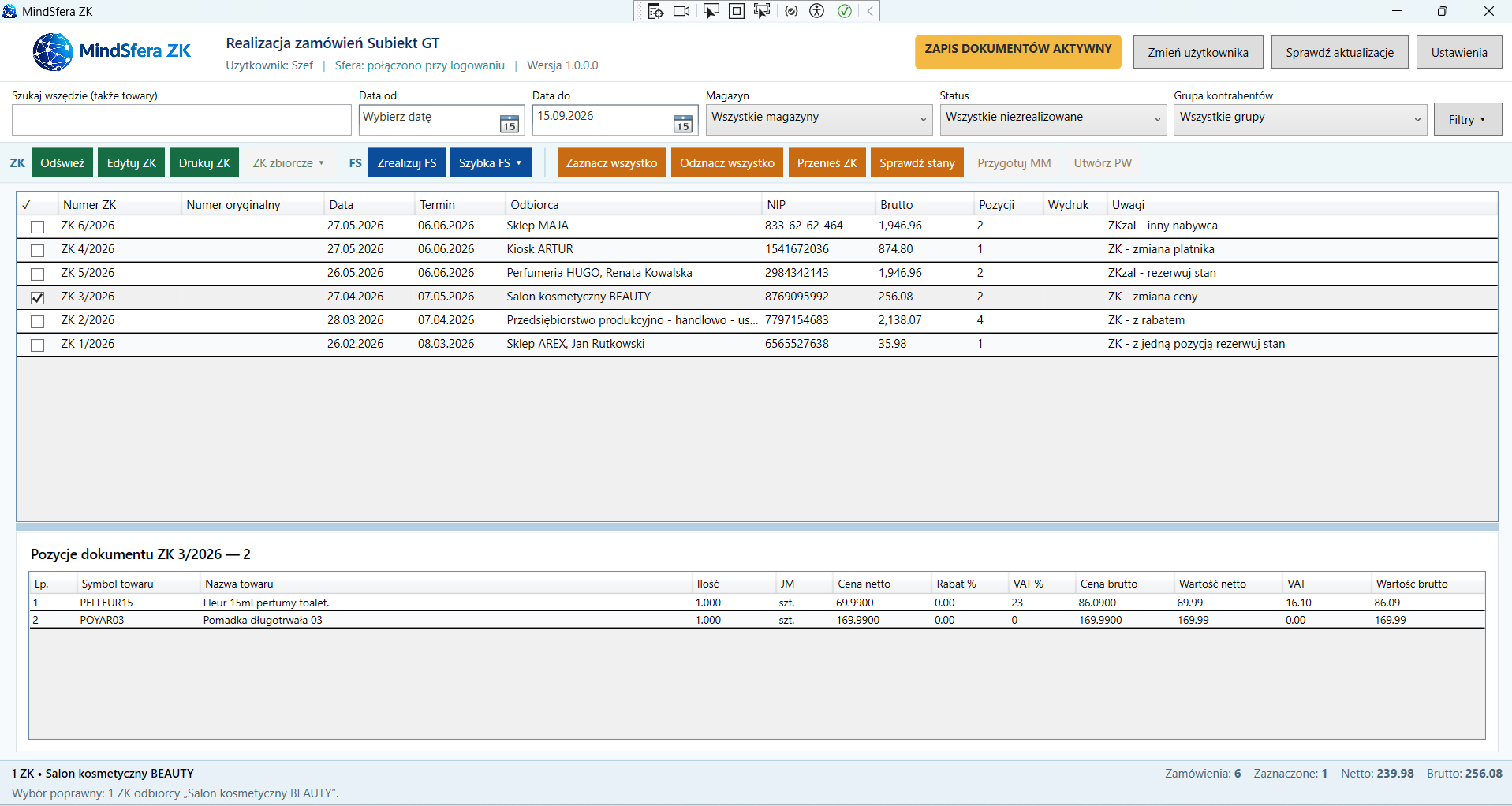This screenshot has height=806, width=1512.
Task: Click the Zamówienia: 6 status bar entry
Action: coord(1203,774)
